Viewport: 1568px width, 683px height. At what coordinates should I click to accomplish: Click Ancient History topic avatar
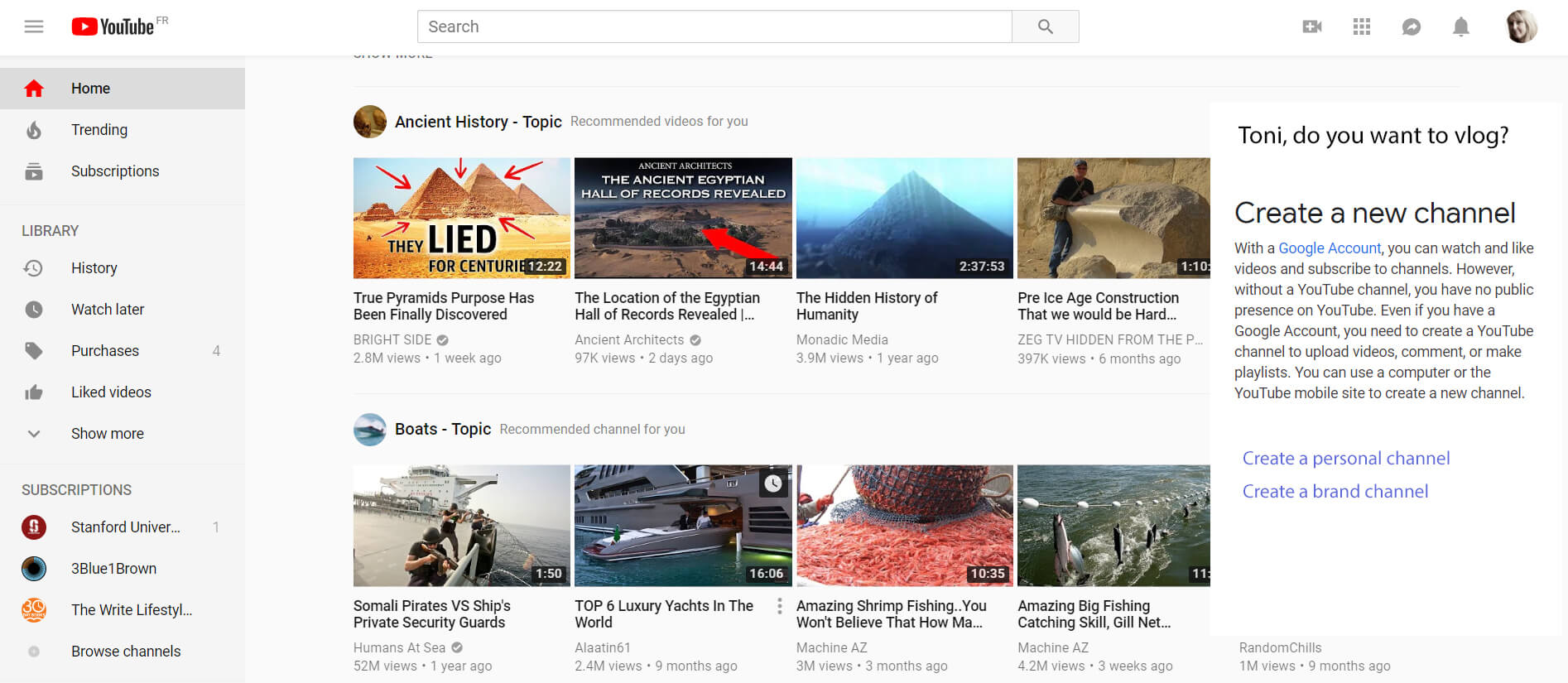click(370, 121)
